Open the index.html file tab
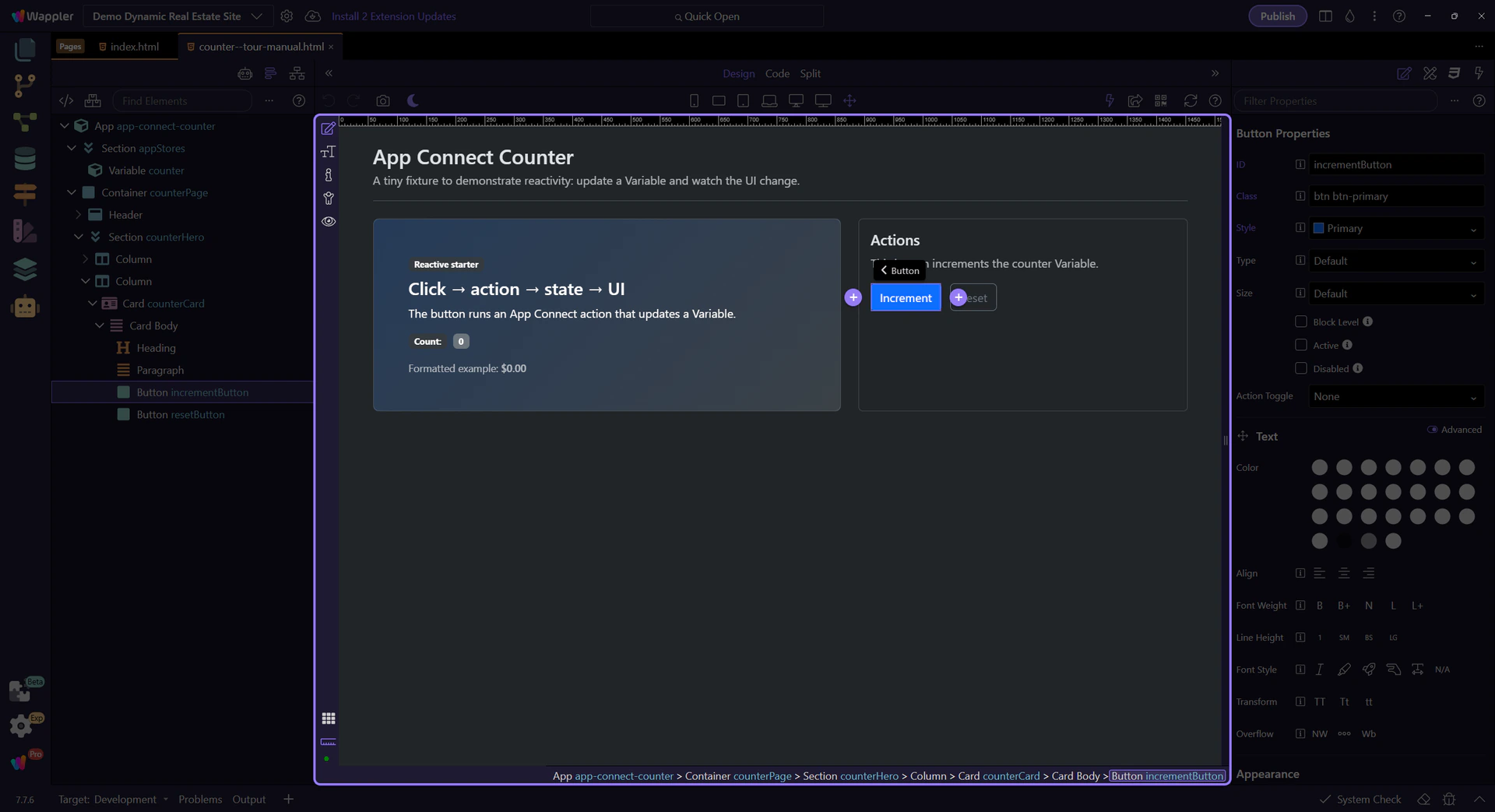 pos(134,47)
